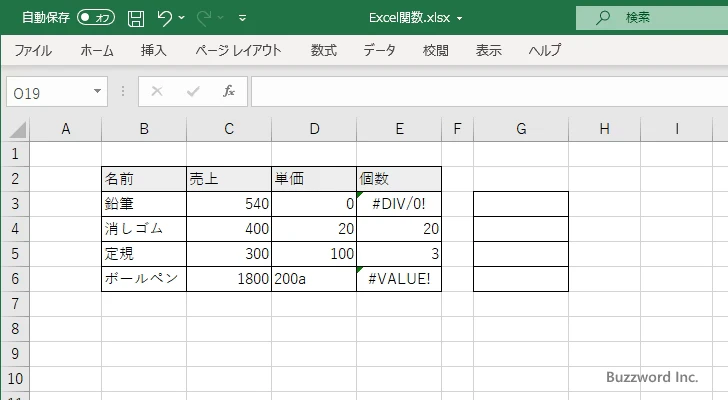The image size is (728, 400).
Task: Open the file name Excel関数.xlsx dropdown
Action: (x=460, y=19)
